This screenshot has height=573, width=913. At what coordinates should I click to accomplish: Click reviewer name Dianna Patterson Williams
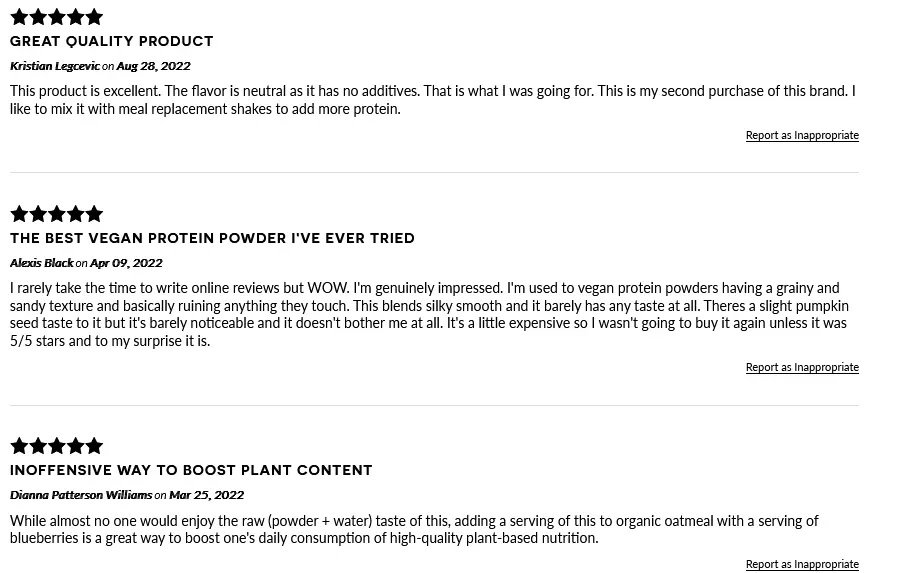(81, 495)
